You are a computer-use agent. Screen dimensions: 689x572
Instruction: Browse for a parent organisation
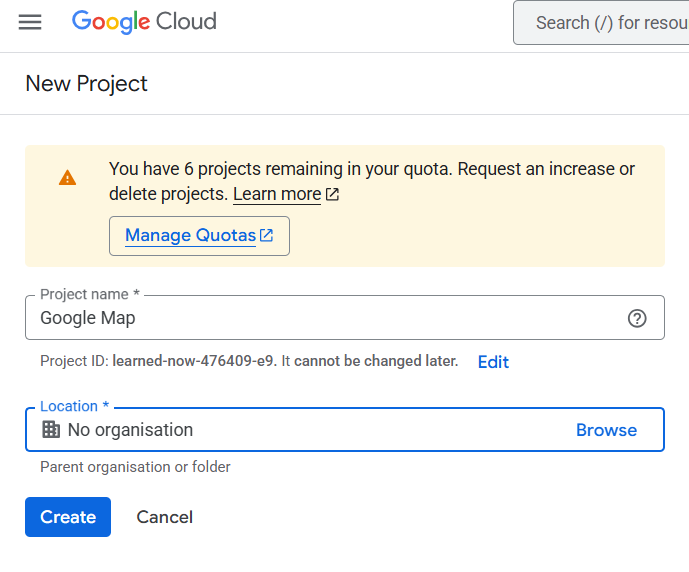(x=606, y=430)
